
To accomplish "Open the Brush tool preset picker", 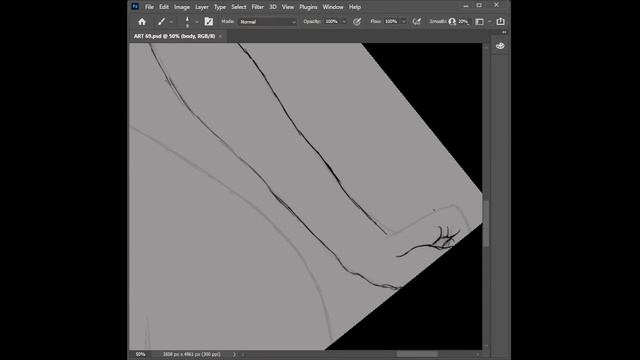I will click(162, 22).
